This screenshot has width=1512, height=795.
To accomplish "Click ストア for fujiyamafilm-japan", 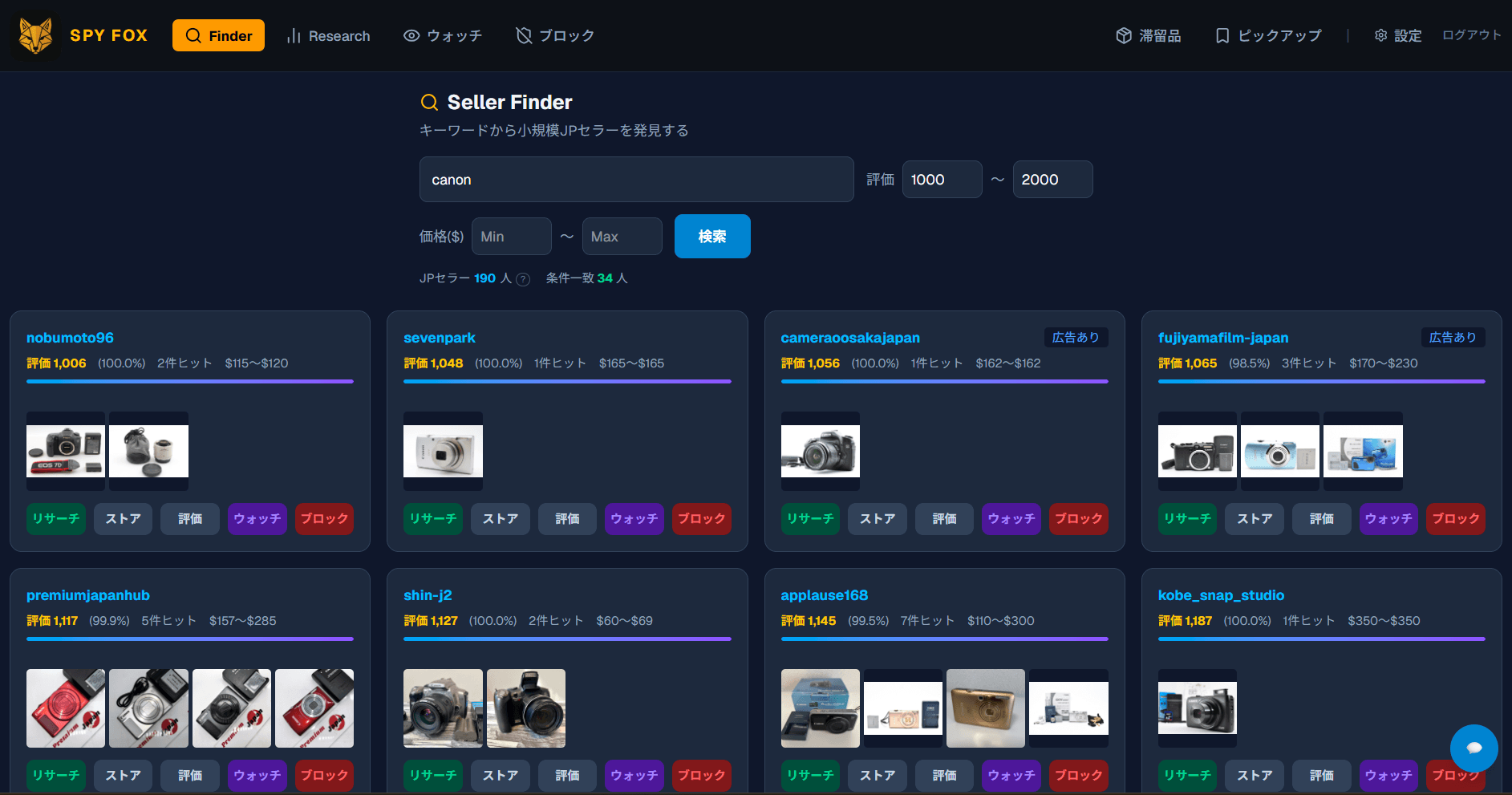I will 1255,519.
